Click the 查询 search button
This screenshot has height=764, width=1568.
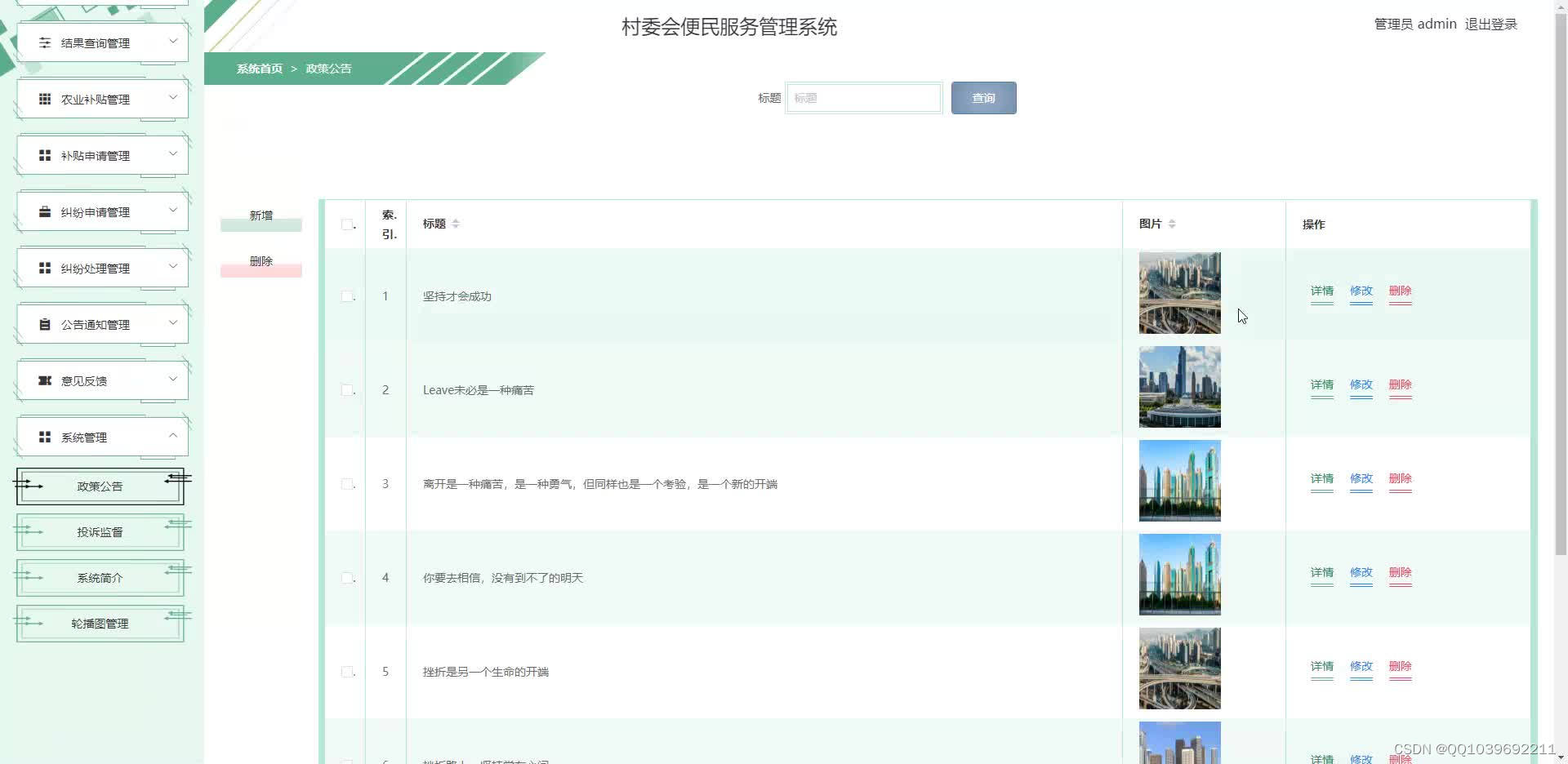[983, 98]
